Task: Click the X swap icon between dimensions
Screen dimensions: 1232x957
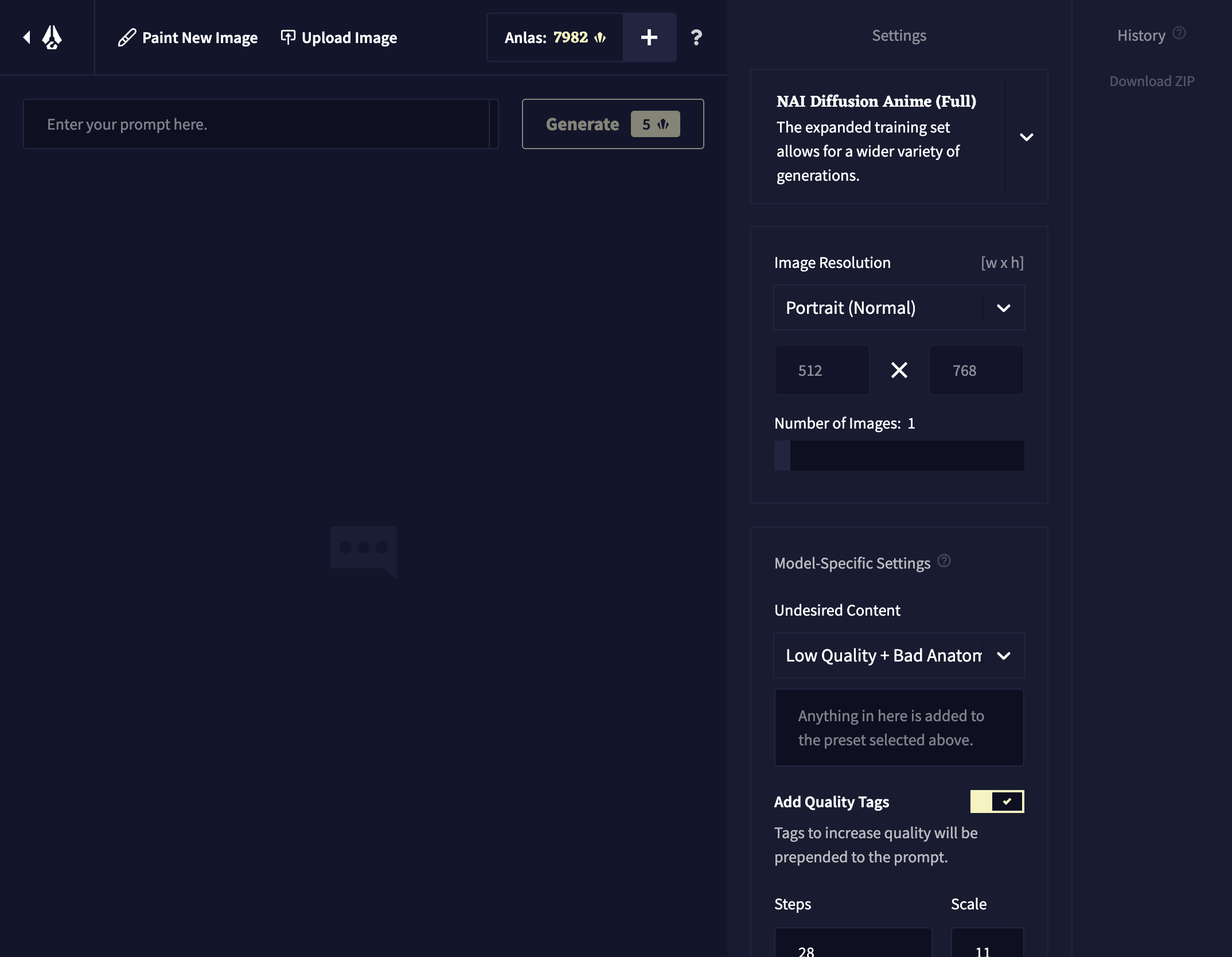Action: pyautogui.click(x=899, y=370)
